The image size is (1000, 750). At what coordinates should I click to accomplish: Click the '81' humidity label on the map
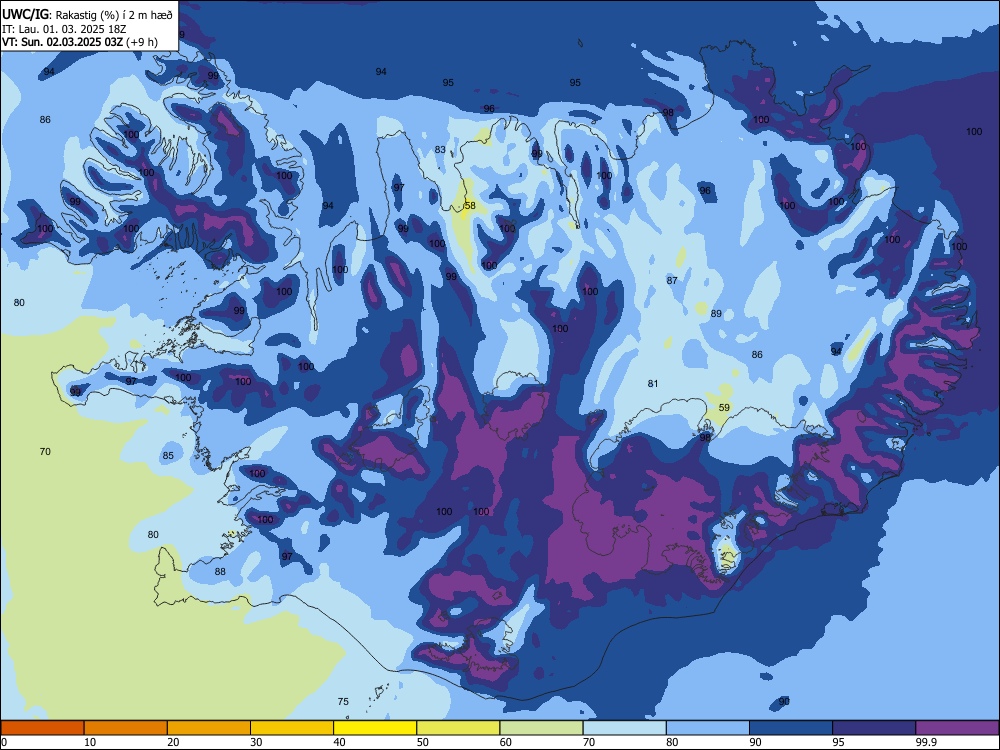[x=652, y=383]
